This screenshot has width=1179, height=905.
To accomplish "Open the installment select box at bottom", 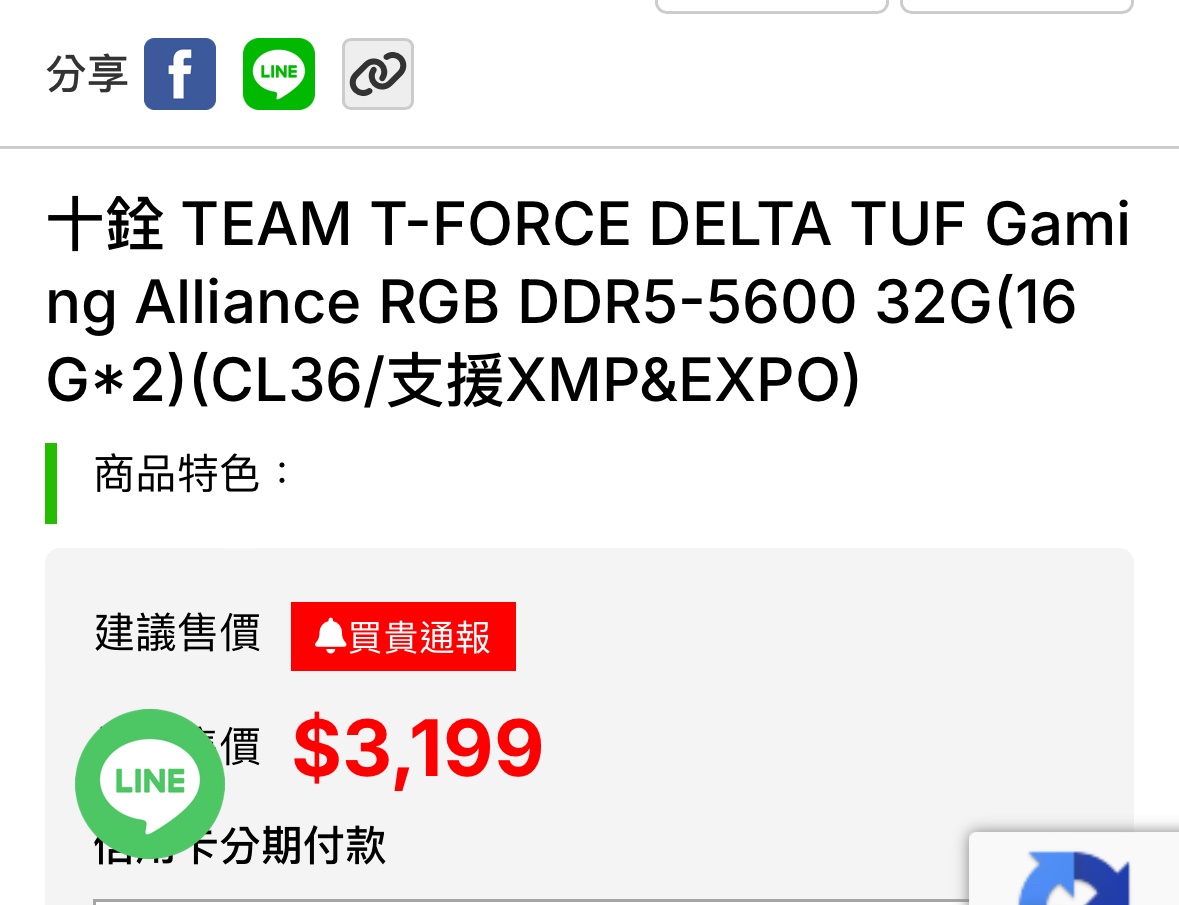I will [530, 901].
